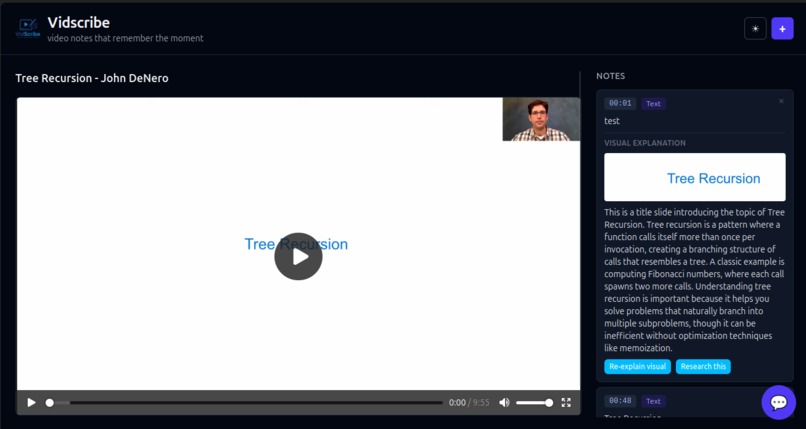Enter fullscreen with the expand icon
Image resolution: width=806 pixels, height=429 pixels.
coord(566,403)
